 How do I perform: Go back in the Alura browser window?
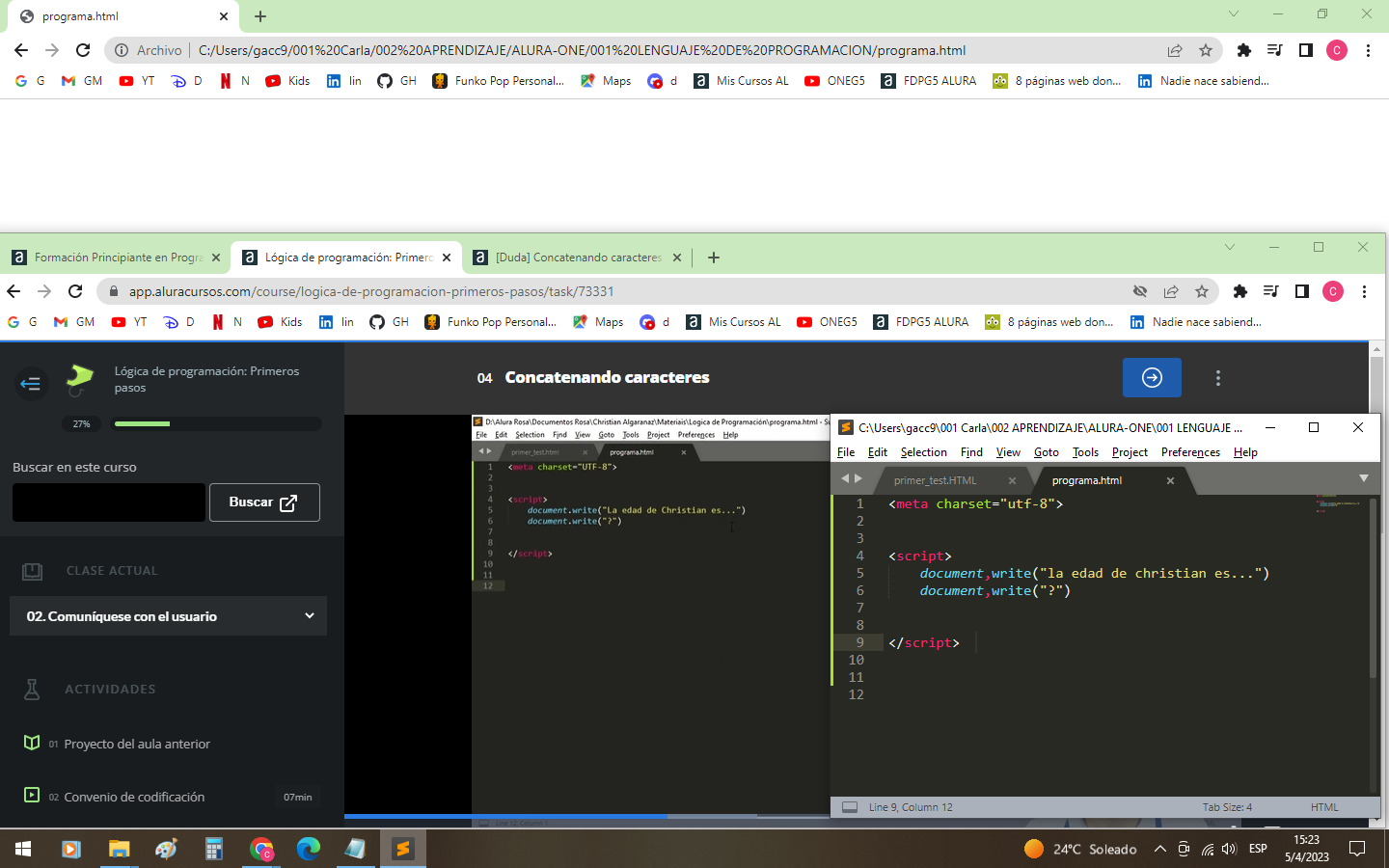pos(14,291)
